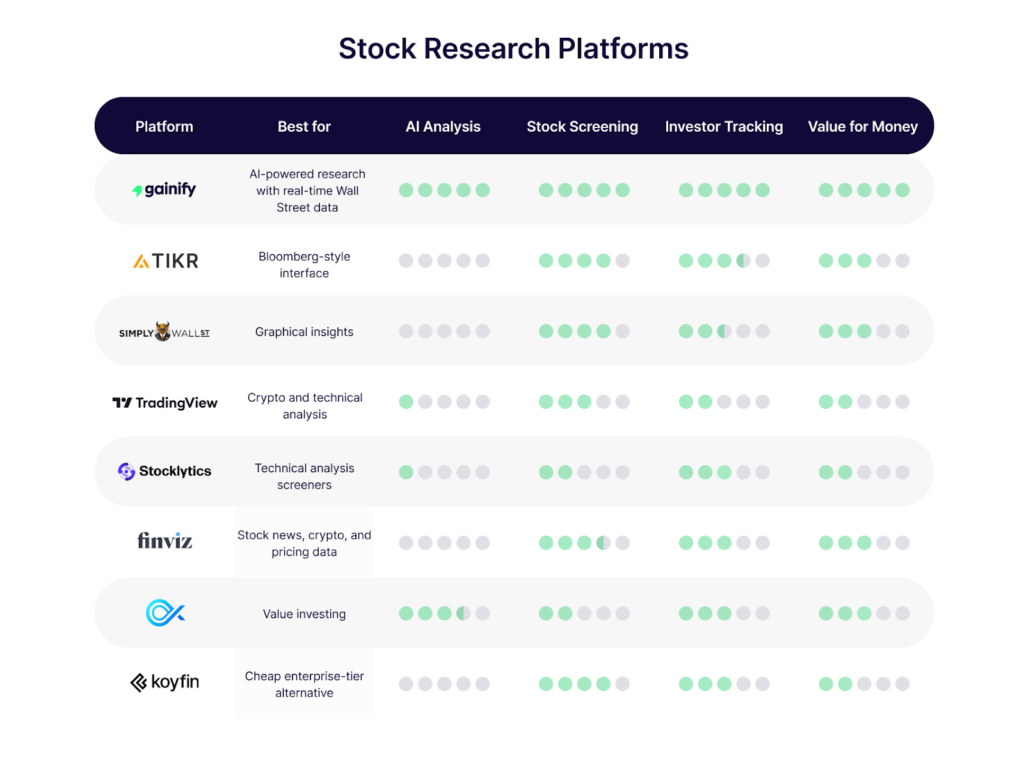This screenshot has height=764, width=1024.
Task: Click 'AI-powered research with real-time Wall Street data'
Action: point(307,191)
